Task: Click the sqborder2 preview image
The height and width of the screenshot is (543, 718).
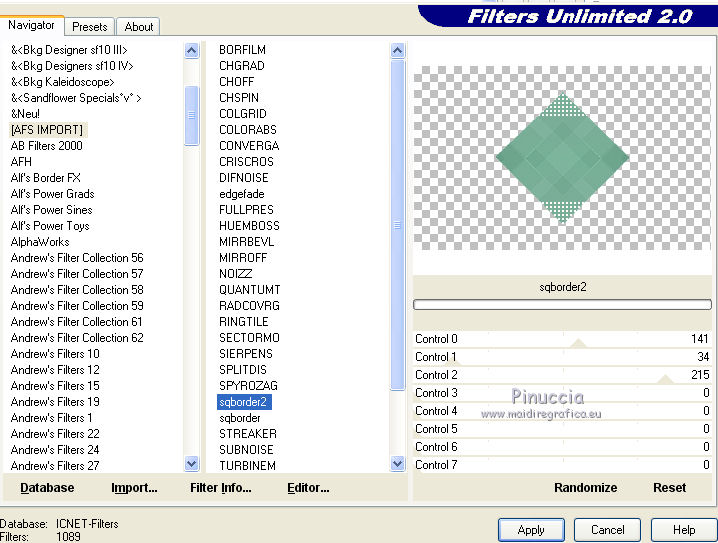Action: click(x=562, y=158)
